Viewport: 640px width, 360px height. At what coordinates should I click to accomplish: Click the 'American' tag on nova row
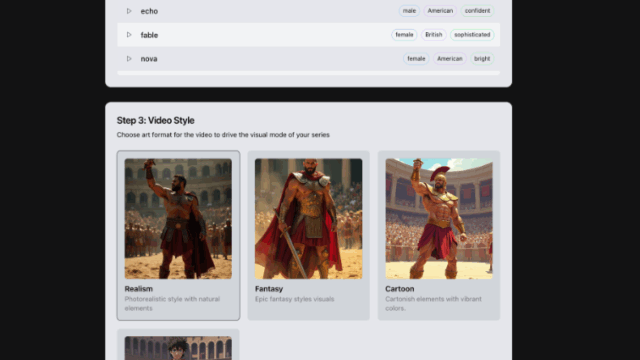[x=449, y=59]
